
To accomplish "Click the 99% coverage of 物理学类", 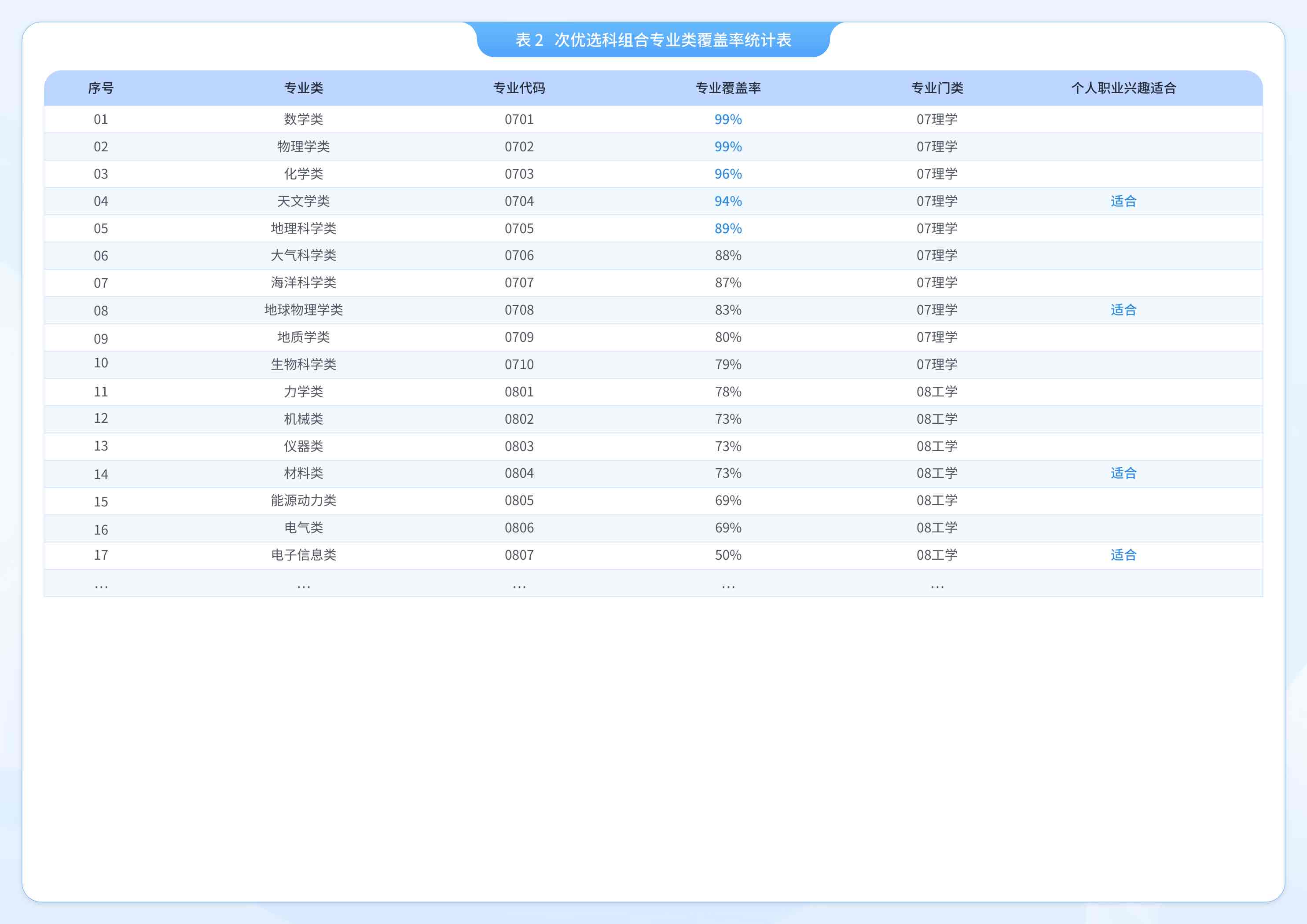I will 727,147.
